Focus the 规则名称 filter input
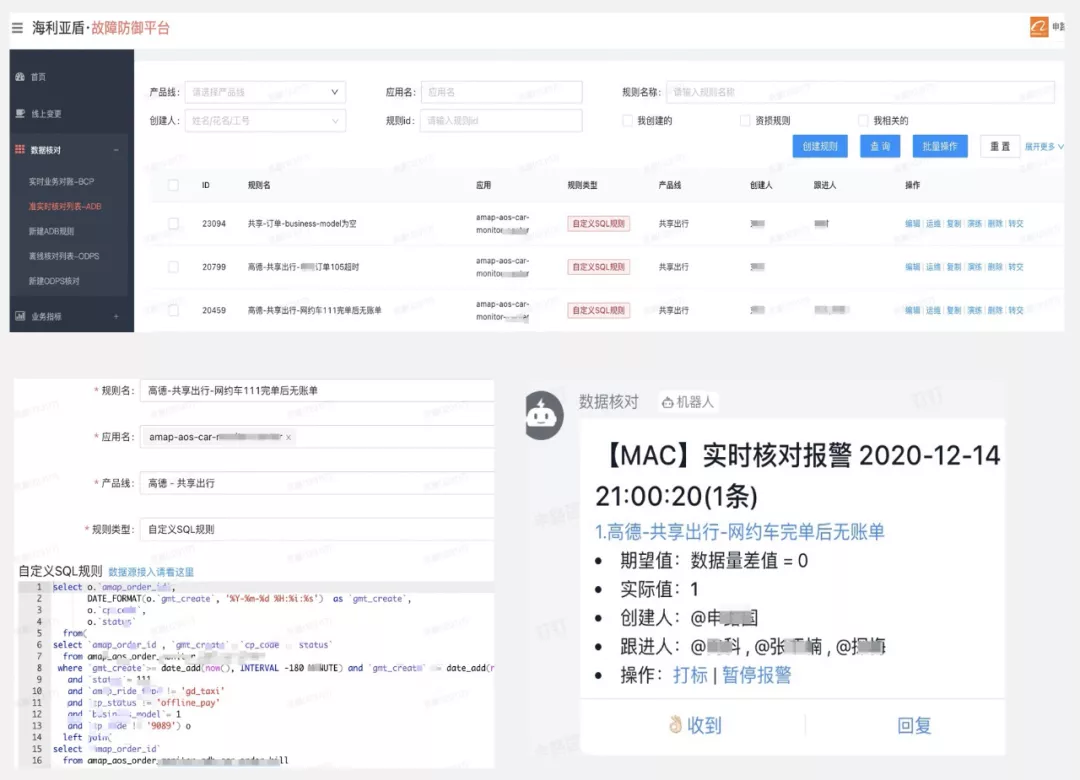1080x780 pixels. [x=860, y=92]
